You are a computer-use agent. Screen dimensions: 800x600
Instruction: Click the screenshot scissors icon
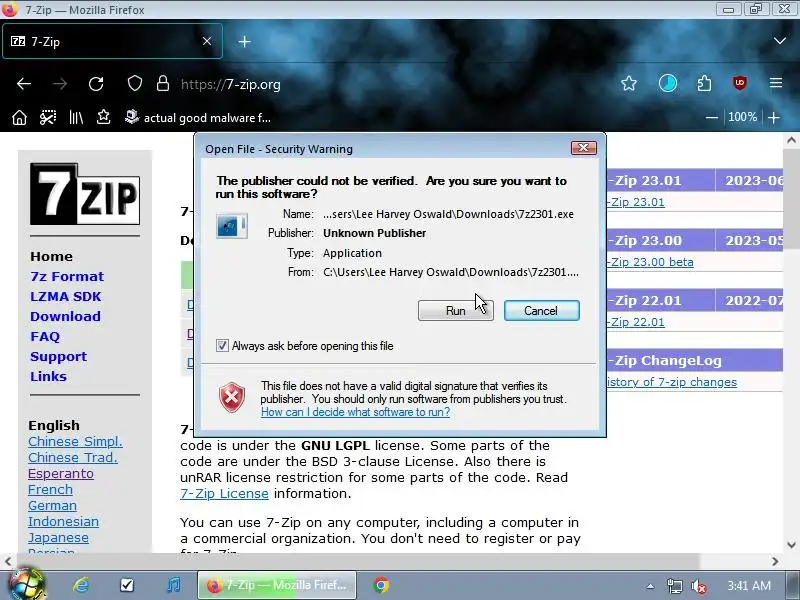point(48,118)
